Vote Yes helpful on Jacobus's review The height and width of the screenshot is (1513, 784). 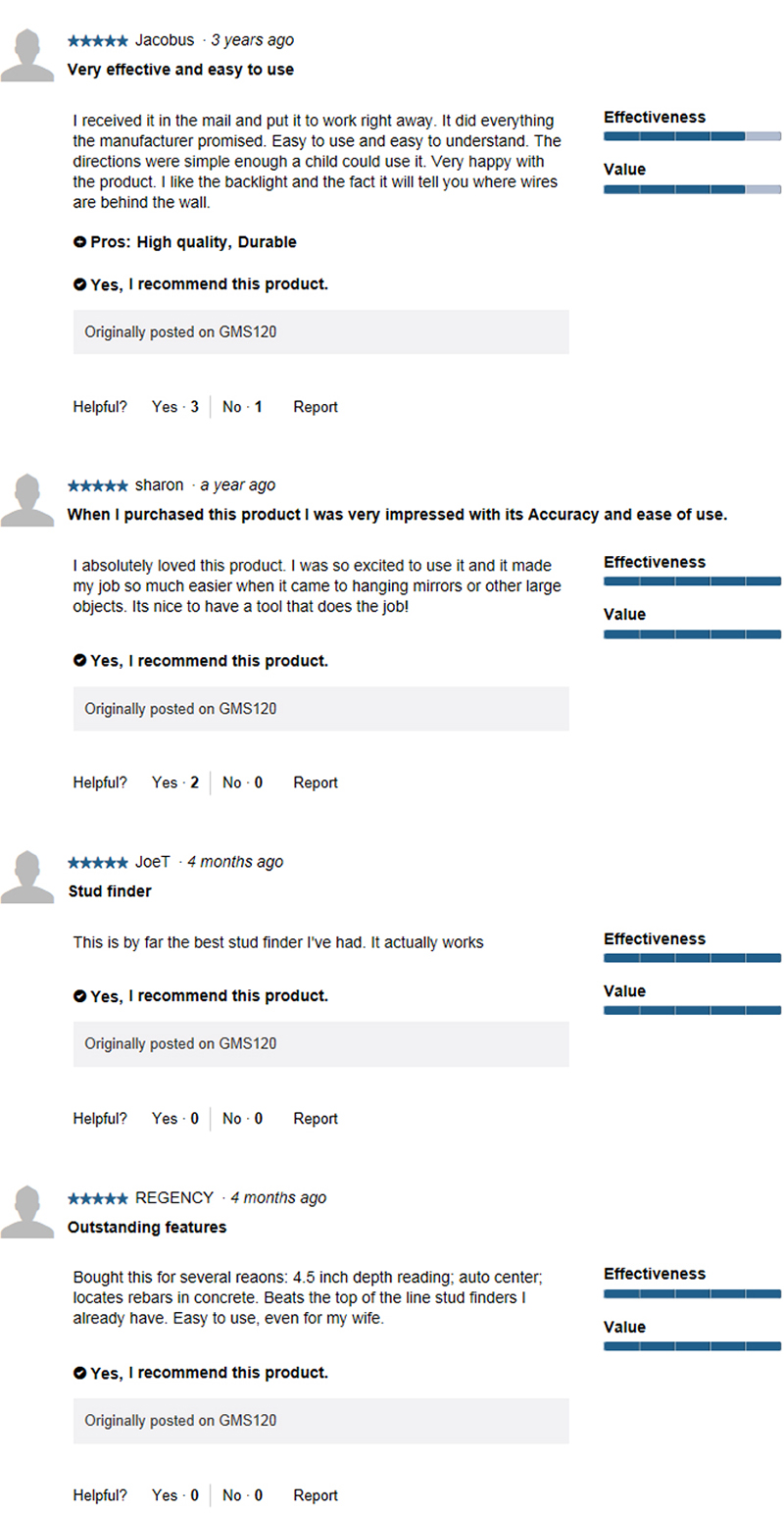pyautogui.click(x=175, y=407)
